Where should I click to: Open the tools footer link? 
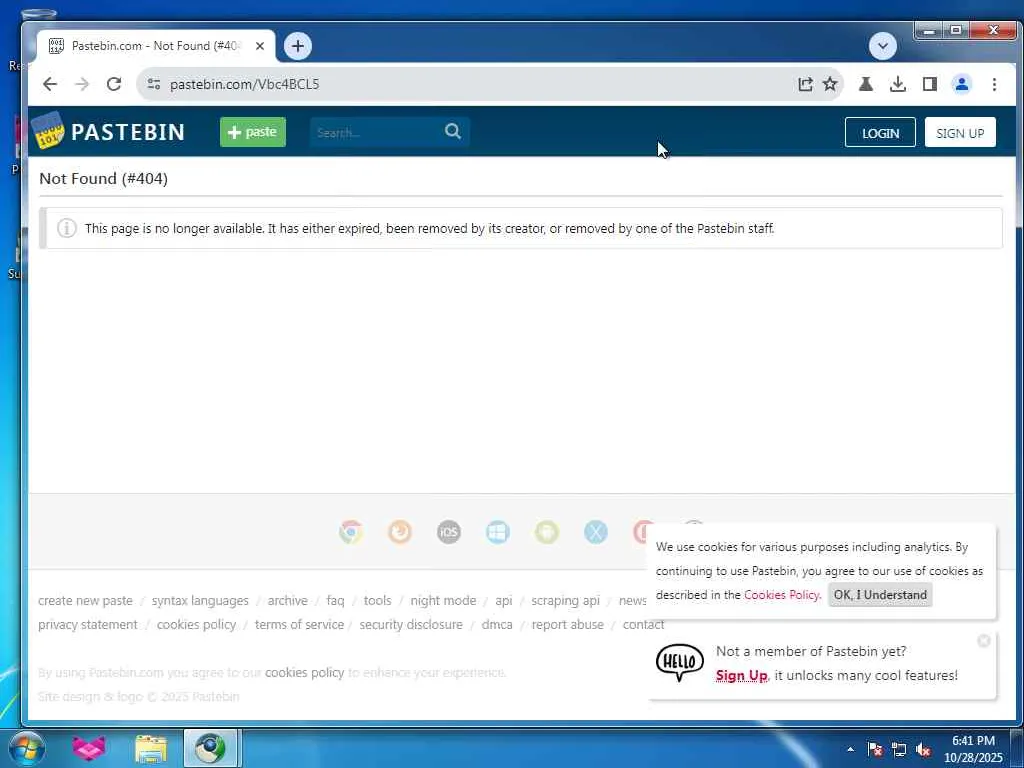click(377, 600)
